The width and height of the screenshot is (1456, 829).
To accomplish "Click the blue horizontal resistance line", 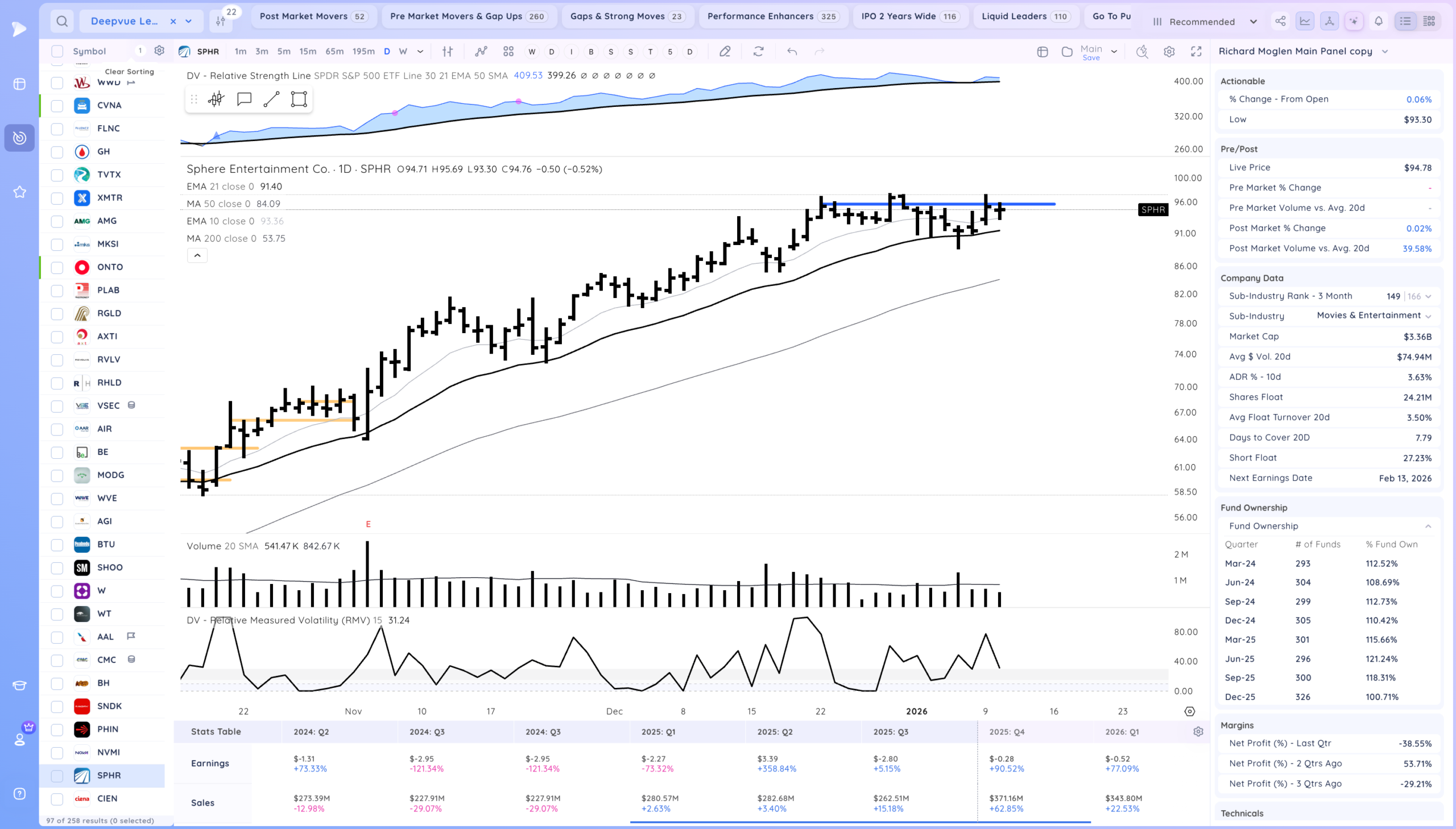I will click(x=940, y=204).
